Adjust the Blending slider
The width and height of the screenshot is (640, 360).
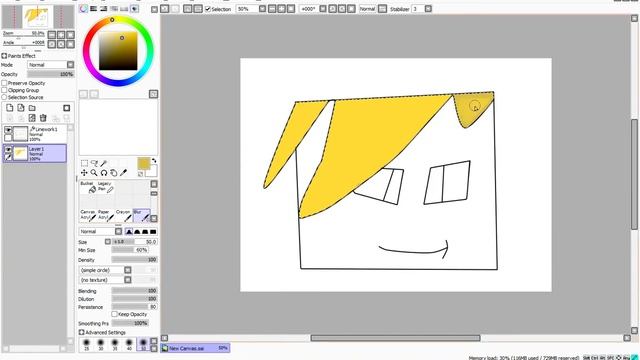(x=134, y=291)
